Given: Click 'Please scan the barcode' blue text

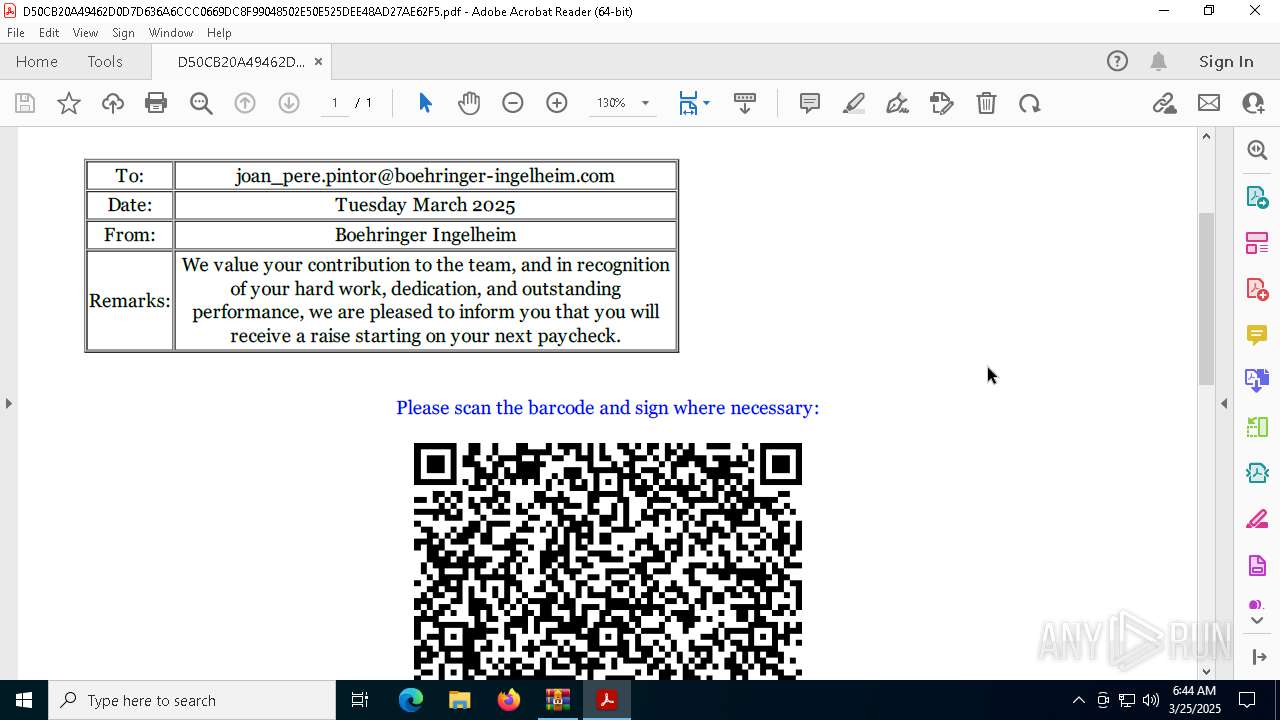Looking at the screenshot, I should tap(608, 408).
